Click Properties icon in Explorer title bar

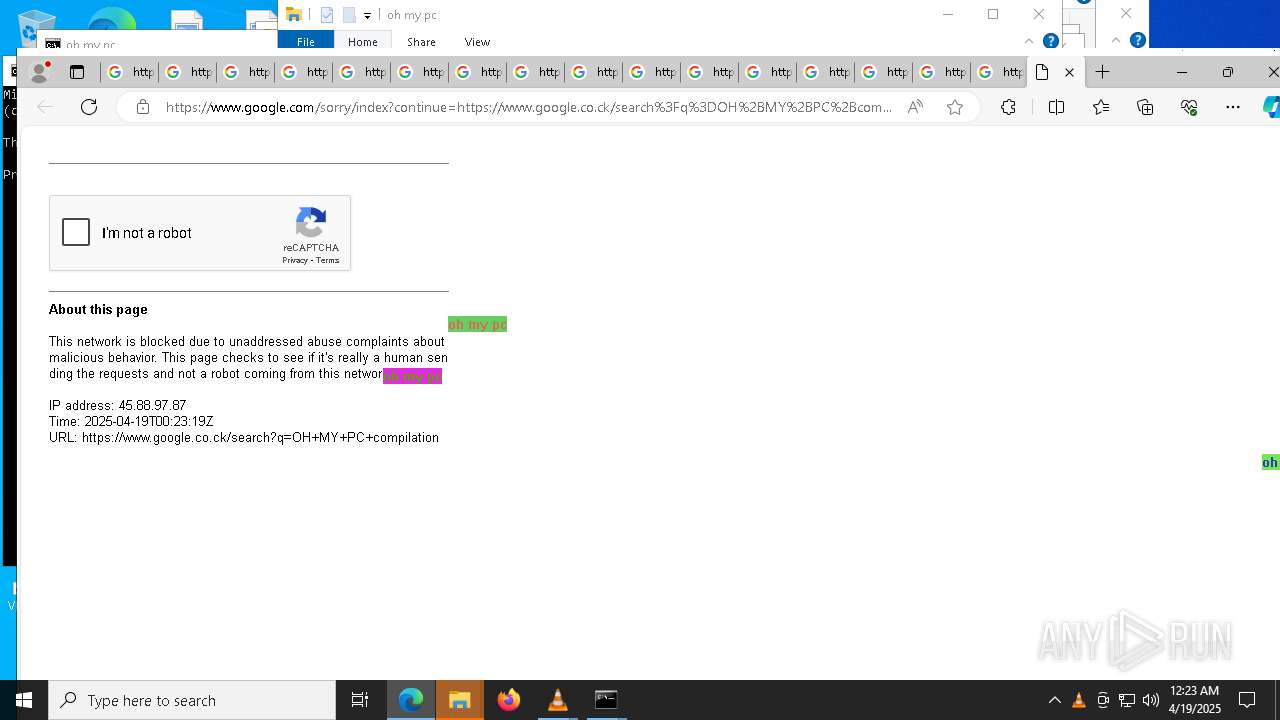(x=327, y=15)
